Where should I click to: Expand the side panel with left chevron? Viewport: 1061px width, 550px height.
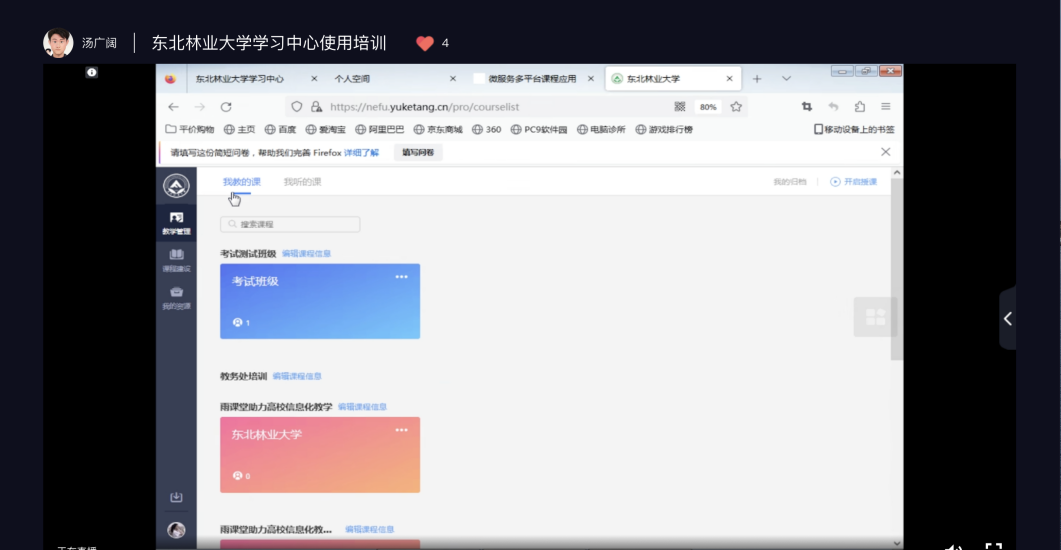point(1007,319)
